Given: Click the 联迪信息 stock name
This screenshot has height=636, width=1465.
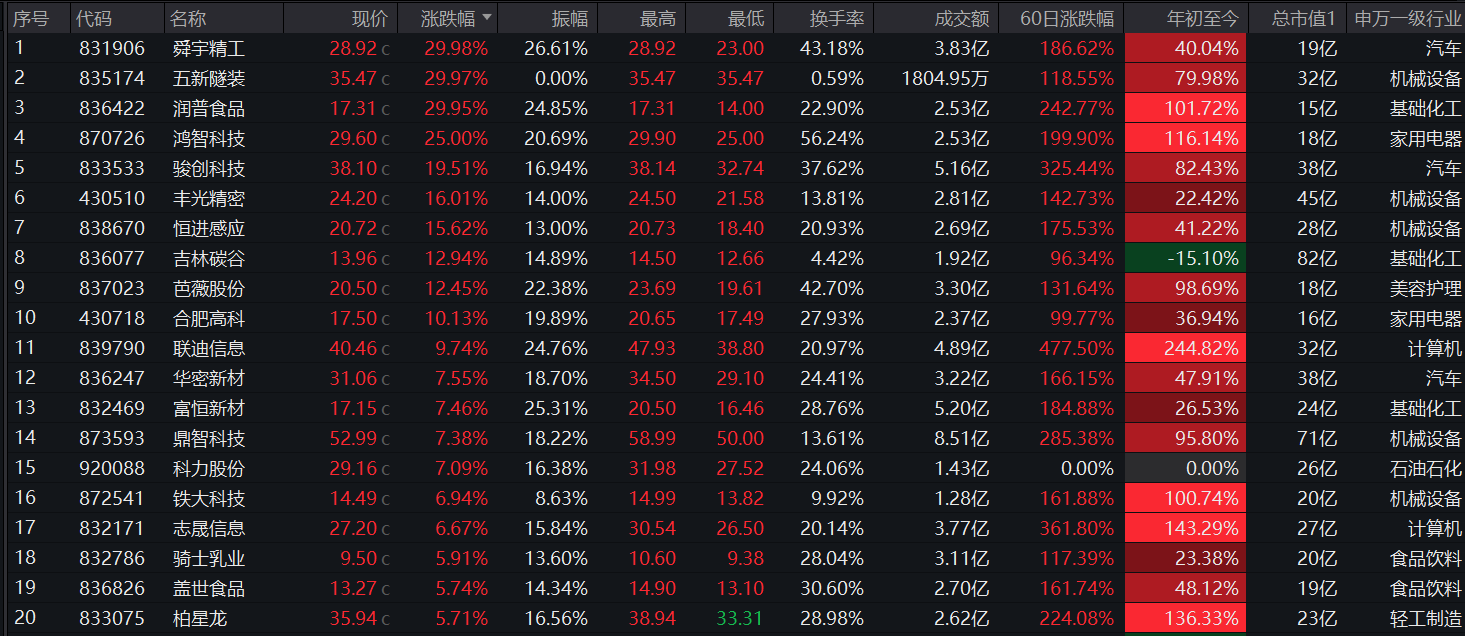Looking at the screenshot, I should pos(208,349).
